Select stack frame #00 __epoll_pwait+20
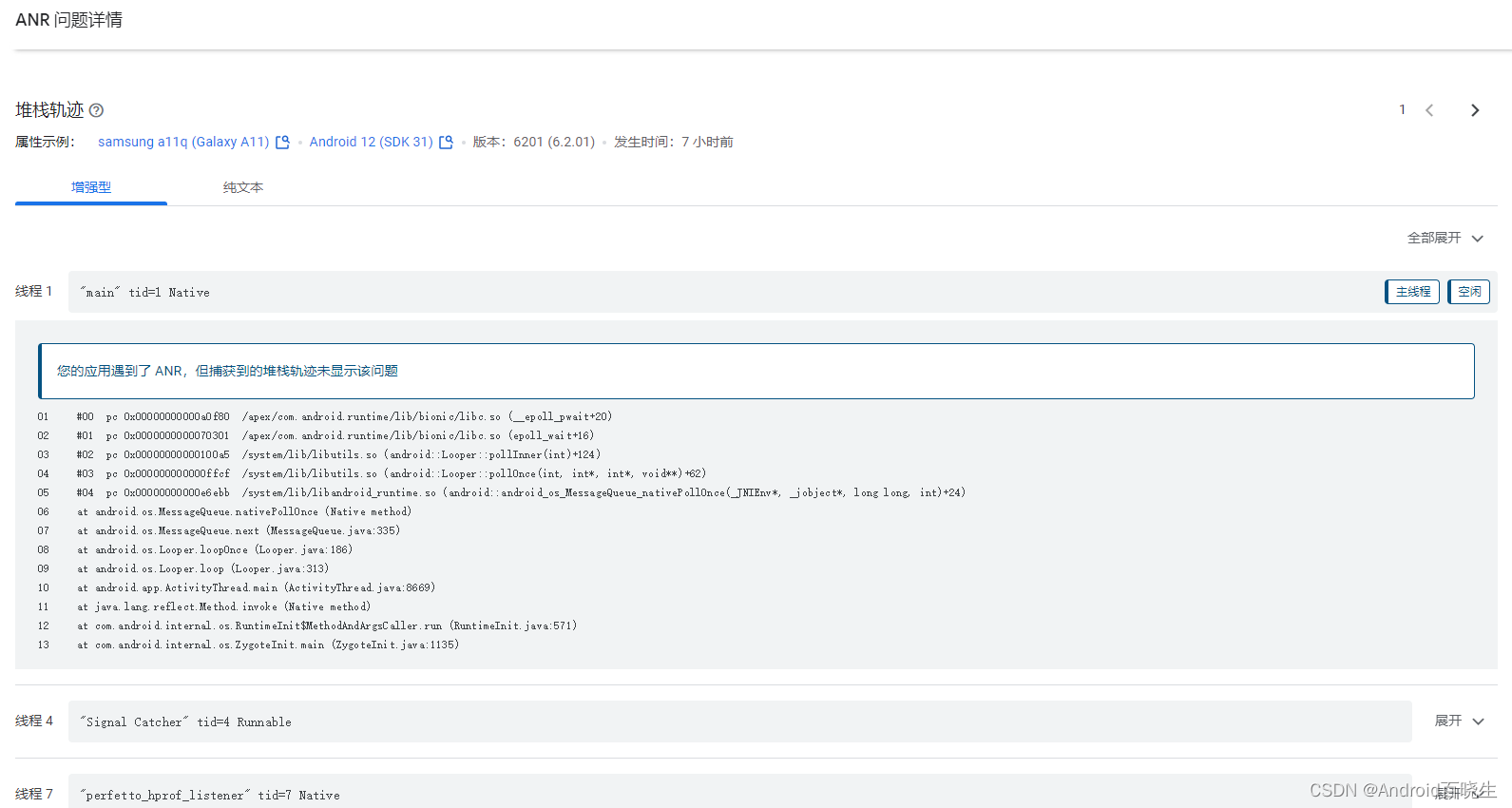 (344, 416)
